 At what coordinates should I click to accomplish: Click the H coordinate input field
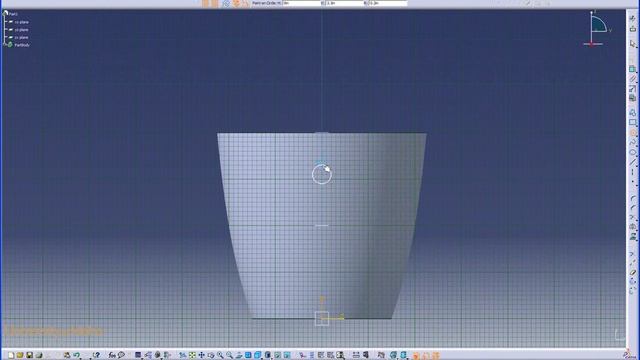[302, 3]
